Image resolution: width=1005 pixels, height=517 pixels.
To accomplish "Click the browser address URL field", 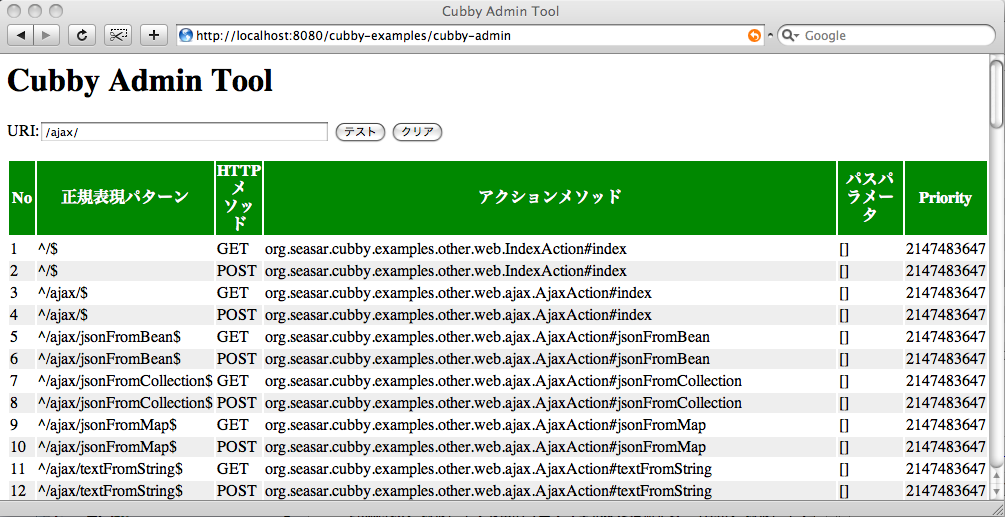I will (x=460, y=35).
